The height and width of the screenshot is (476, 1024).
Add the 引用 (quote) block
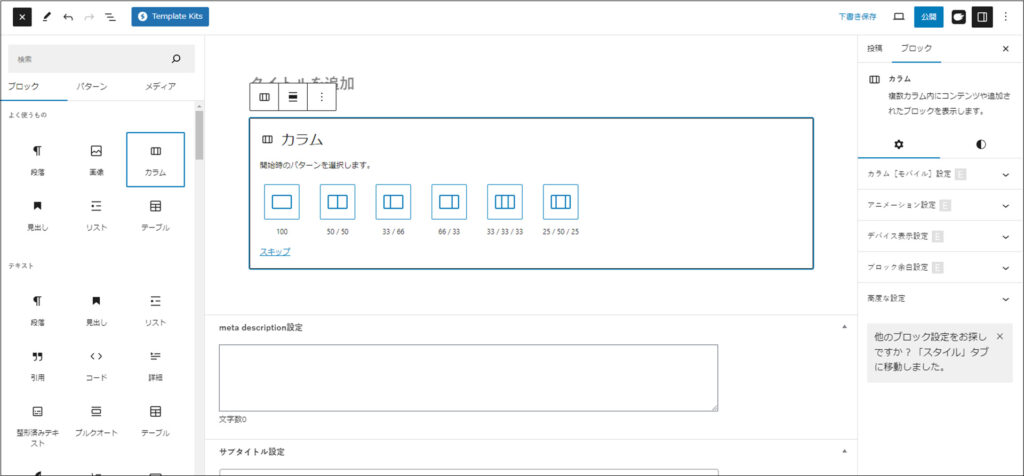[37, 363]
